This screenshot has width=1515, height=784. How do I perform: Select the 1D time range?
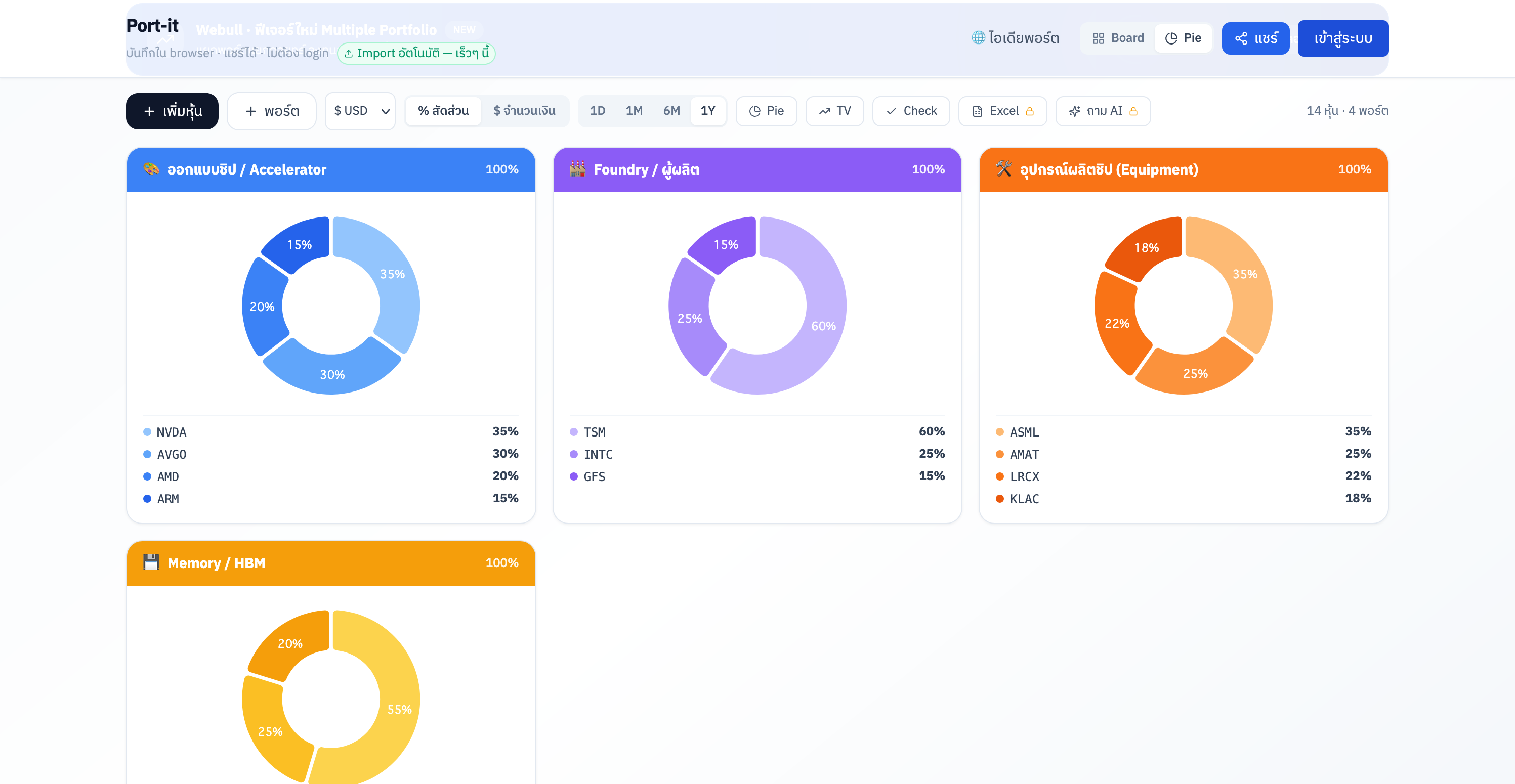(x=598, y=111)
